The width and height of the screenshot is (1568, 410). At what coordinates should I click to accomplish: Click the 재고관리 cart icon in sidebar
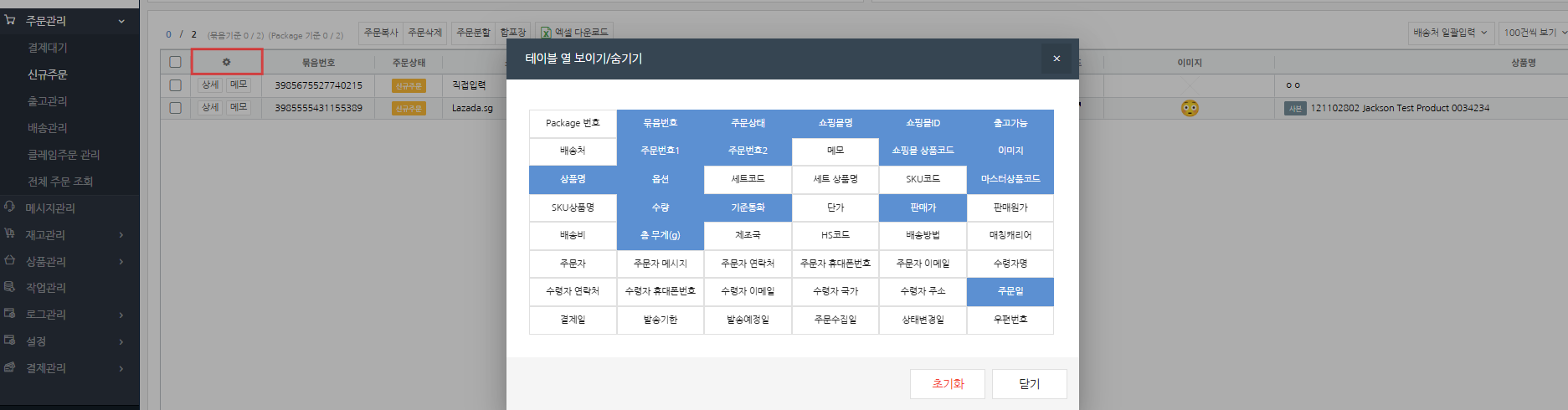coord(10,233)
